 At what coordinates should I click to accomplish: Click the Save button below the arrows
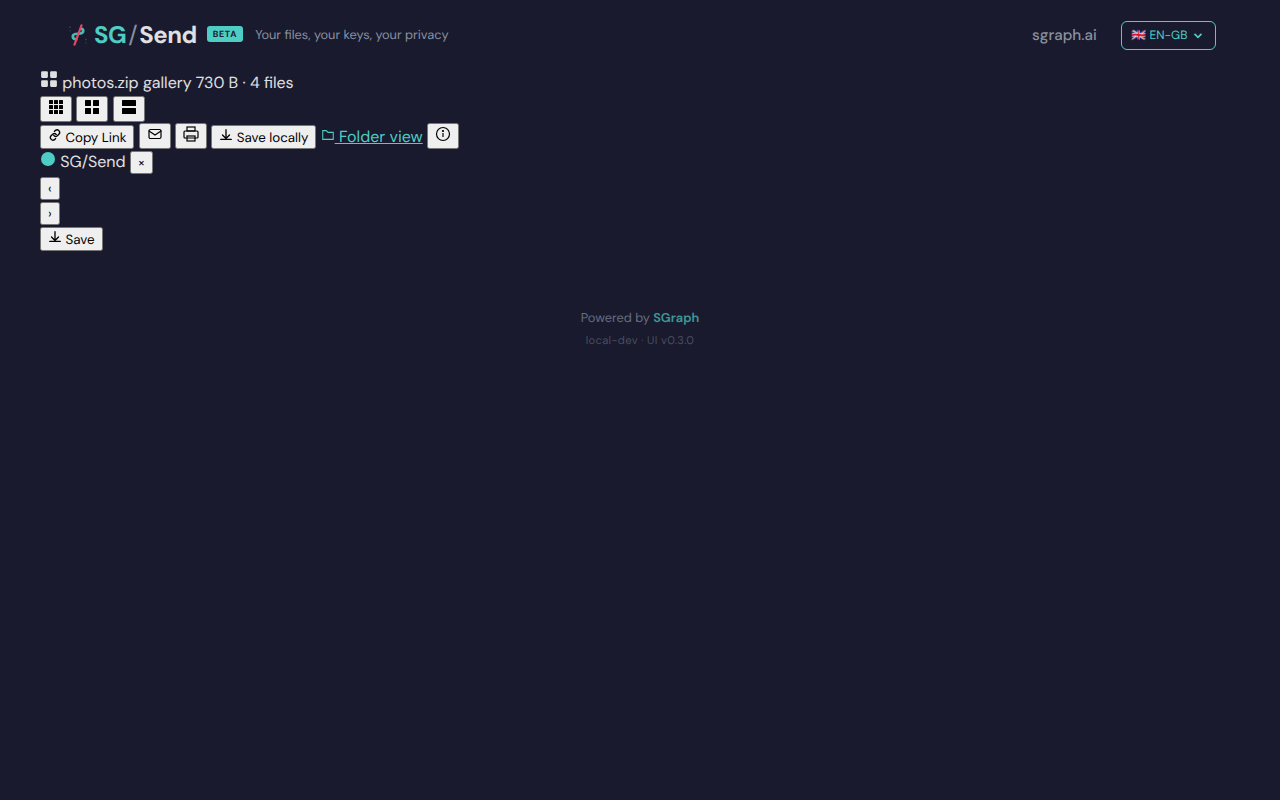pos(71,239)
